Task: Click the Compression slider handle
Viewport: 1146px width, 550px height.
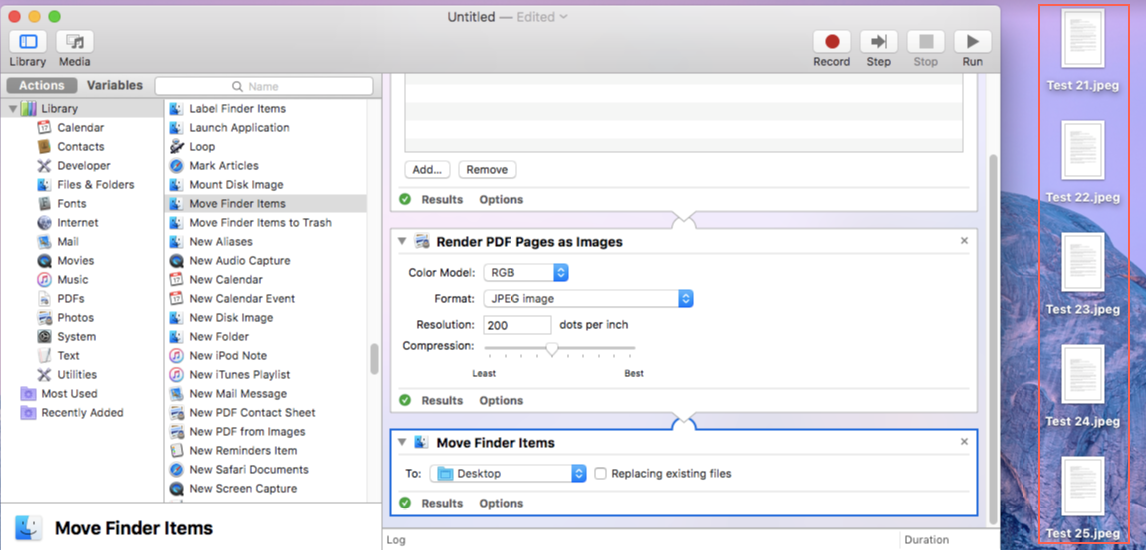Action: click(x=552, y=349)
